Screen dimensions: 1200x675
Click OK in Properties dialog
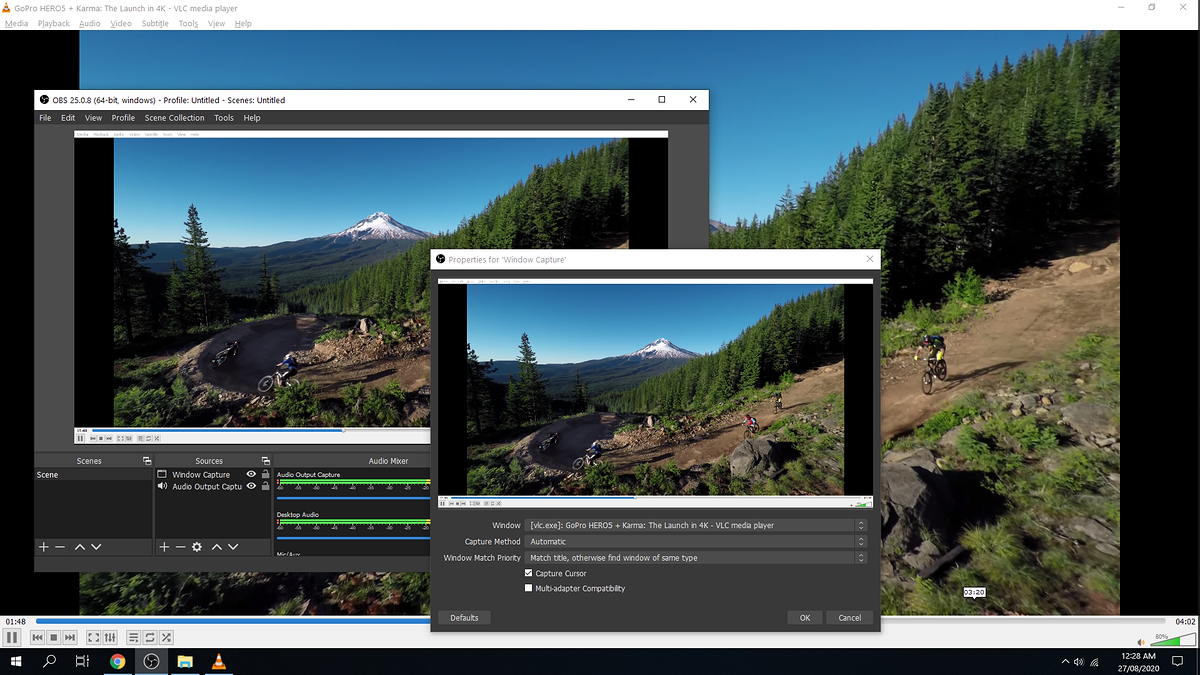[805, 617]
